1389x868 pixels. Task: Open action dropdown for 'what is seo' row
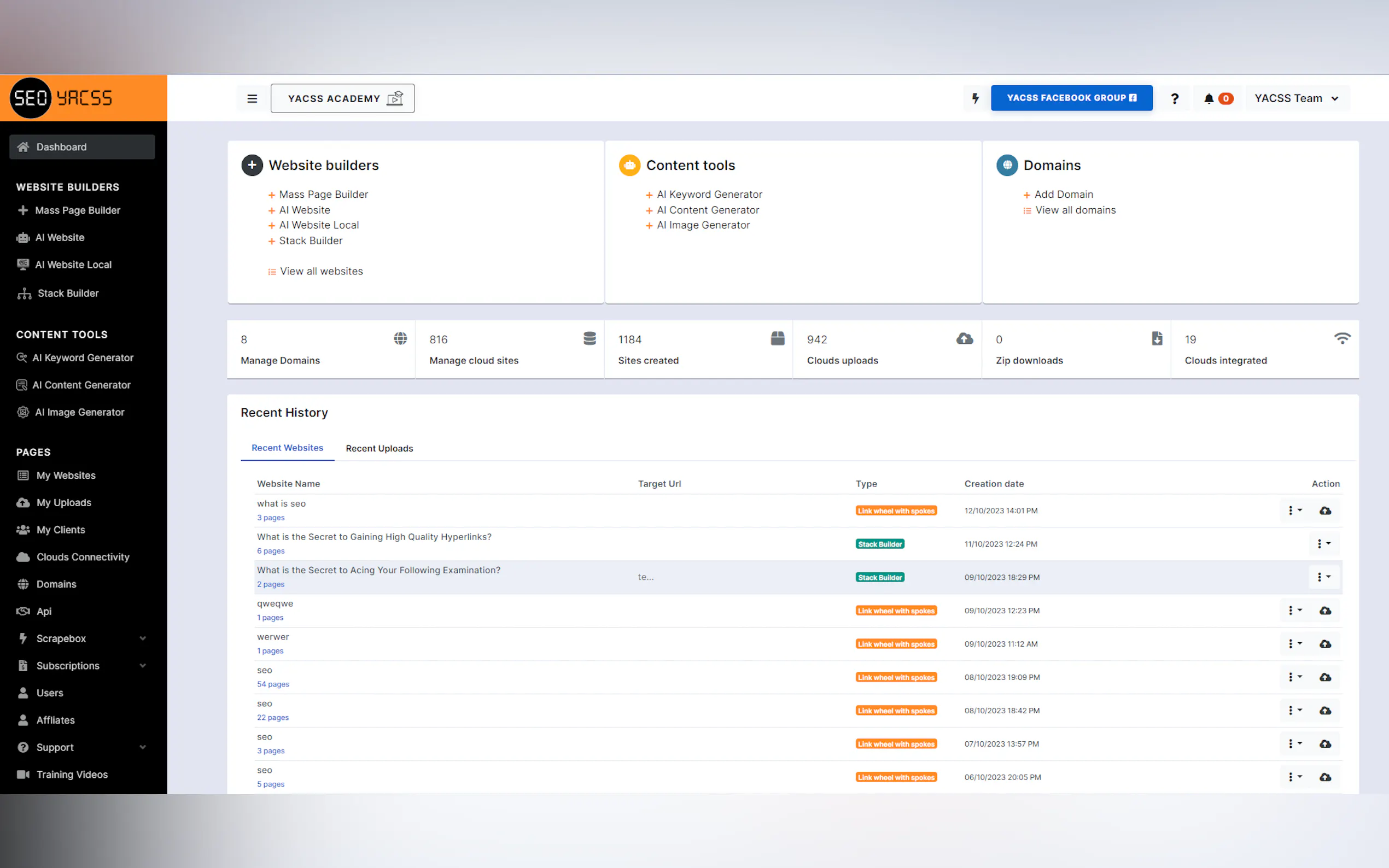point(1294,511)
